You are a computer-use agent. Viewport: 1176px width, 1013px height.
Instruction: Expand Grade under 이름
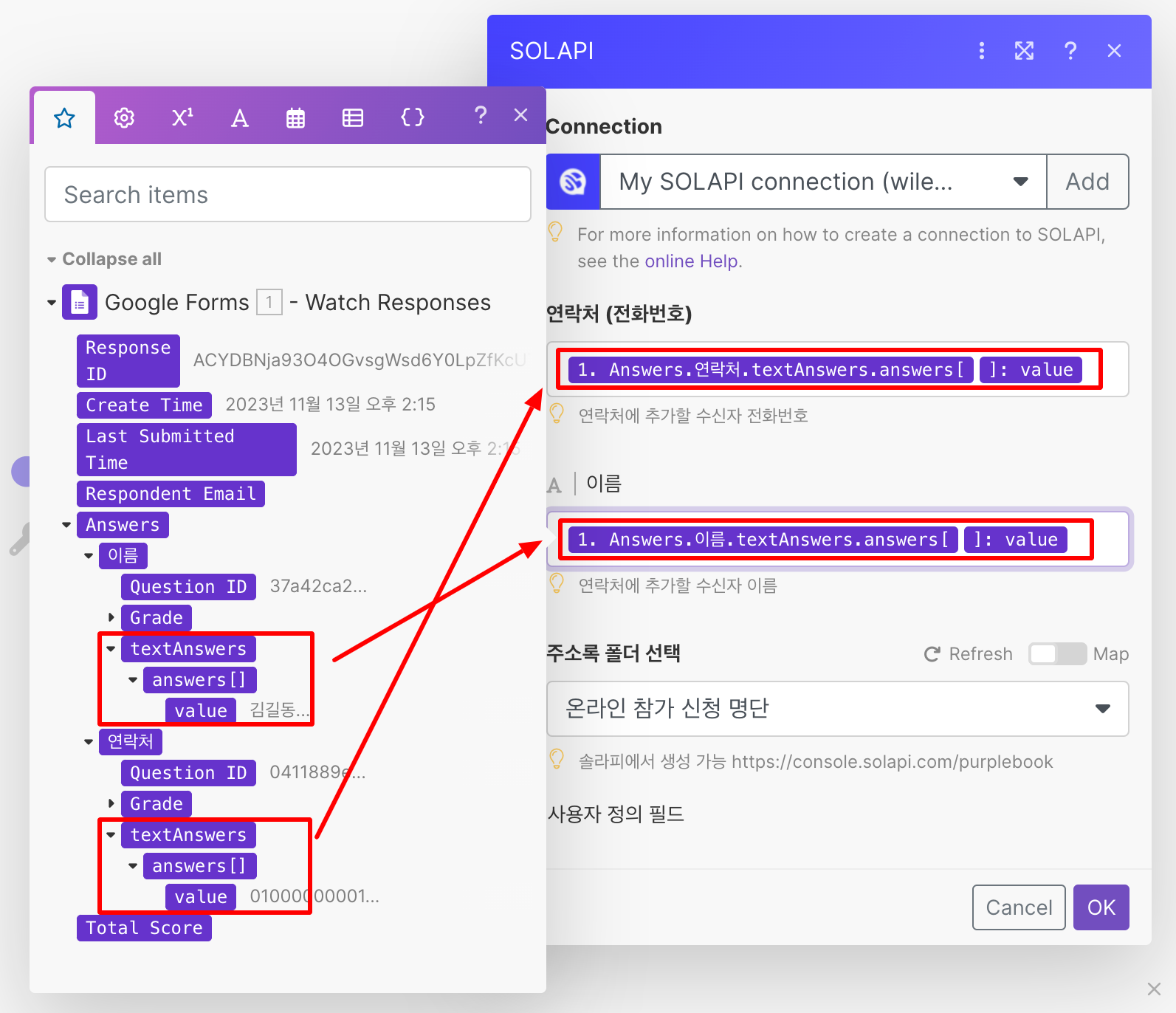(111, 618)
